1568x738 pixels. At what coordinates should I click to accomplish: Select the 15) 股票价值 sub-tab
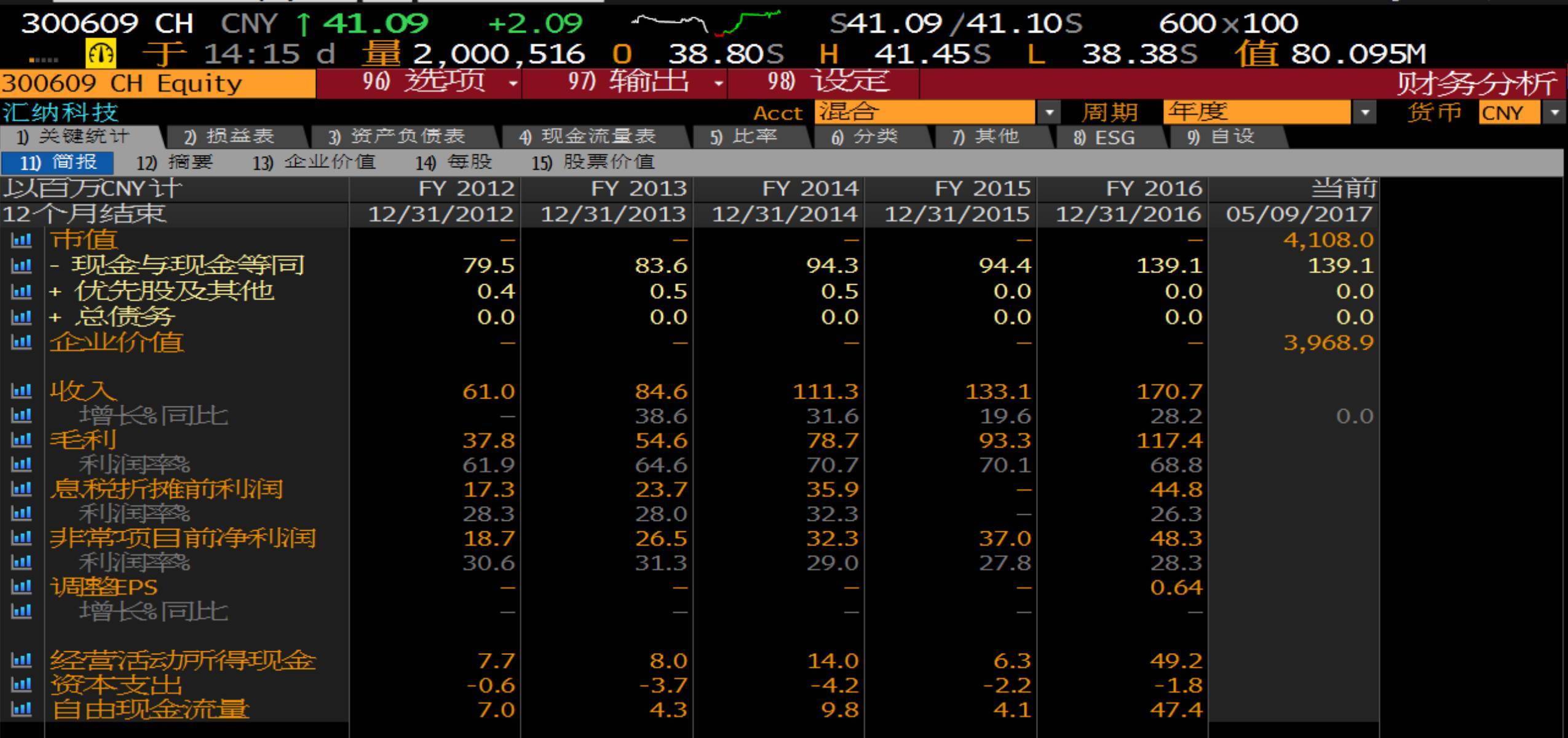click(592, 162)
